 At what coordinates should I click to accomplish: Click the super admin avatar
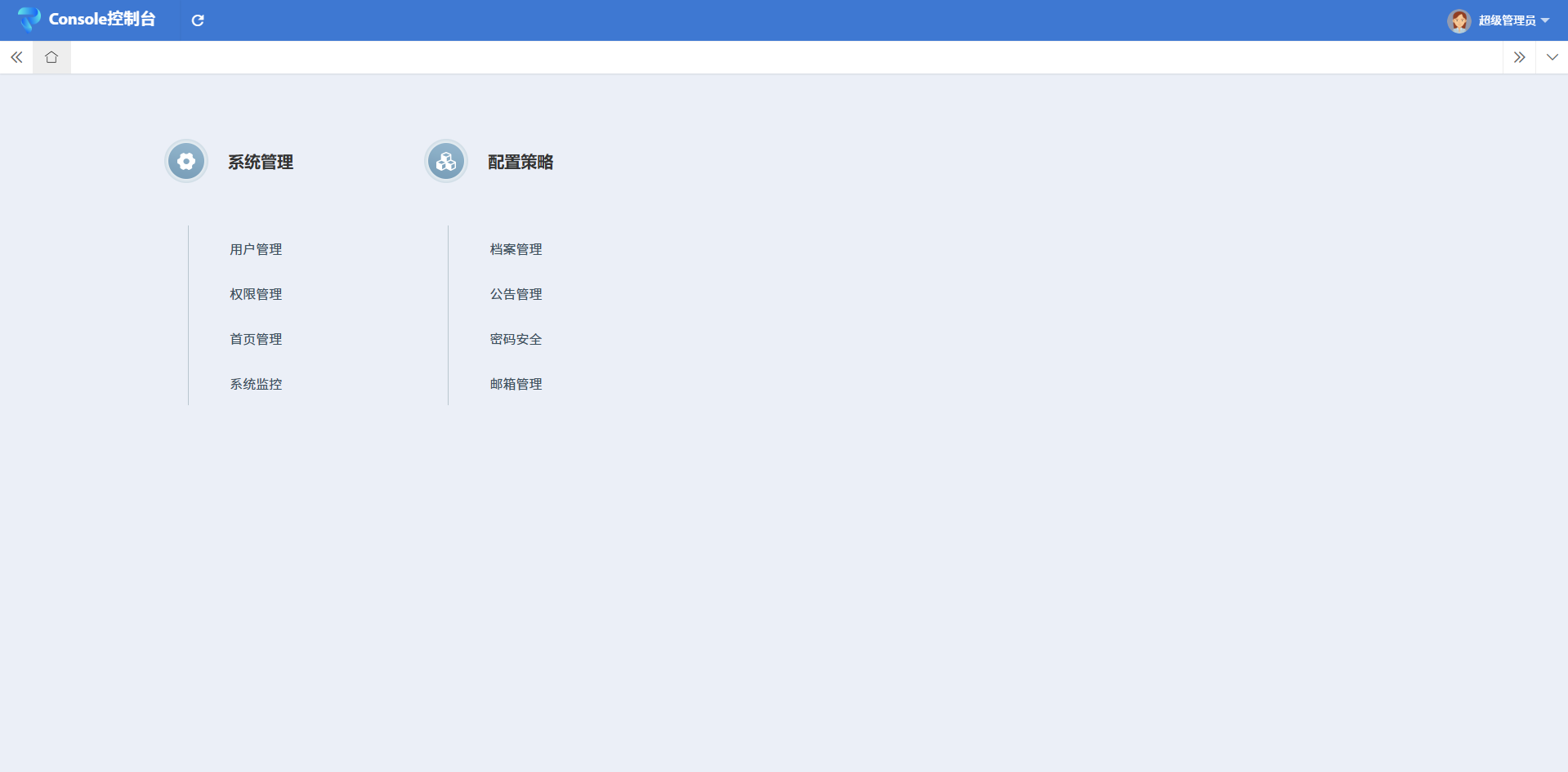pos(1459,20)
